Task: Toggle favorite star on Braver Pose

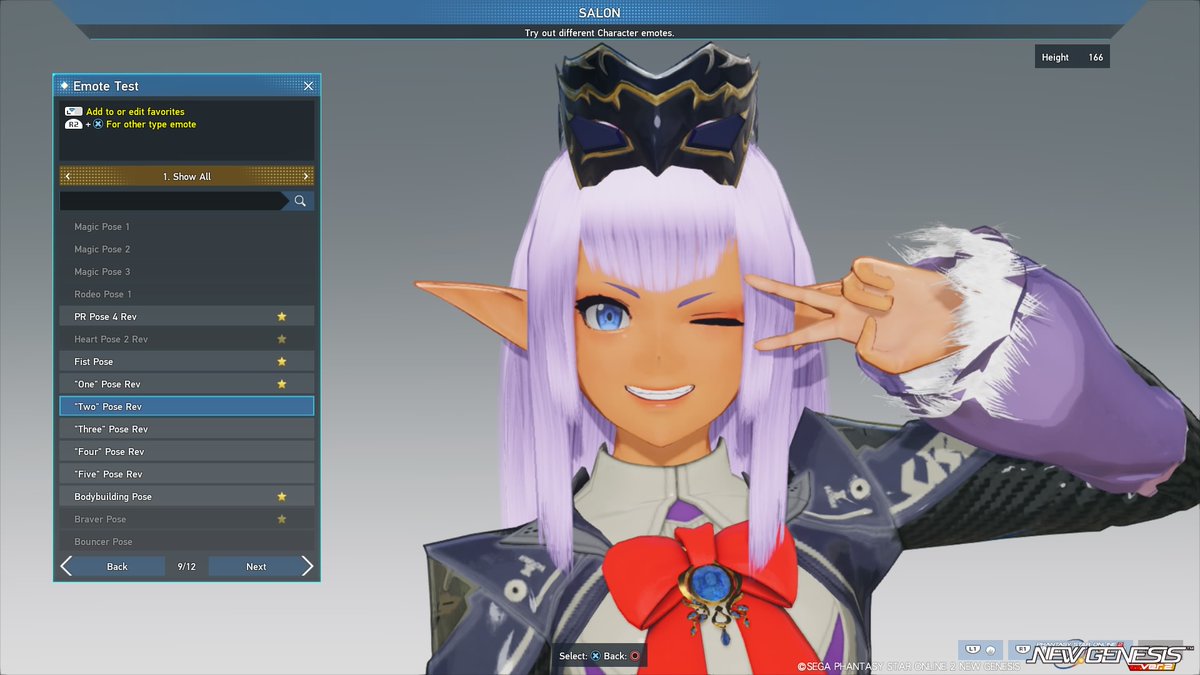Action: (x=282, y=519)
